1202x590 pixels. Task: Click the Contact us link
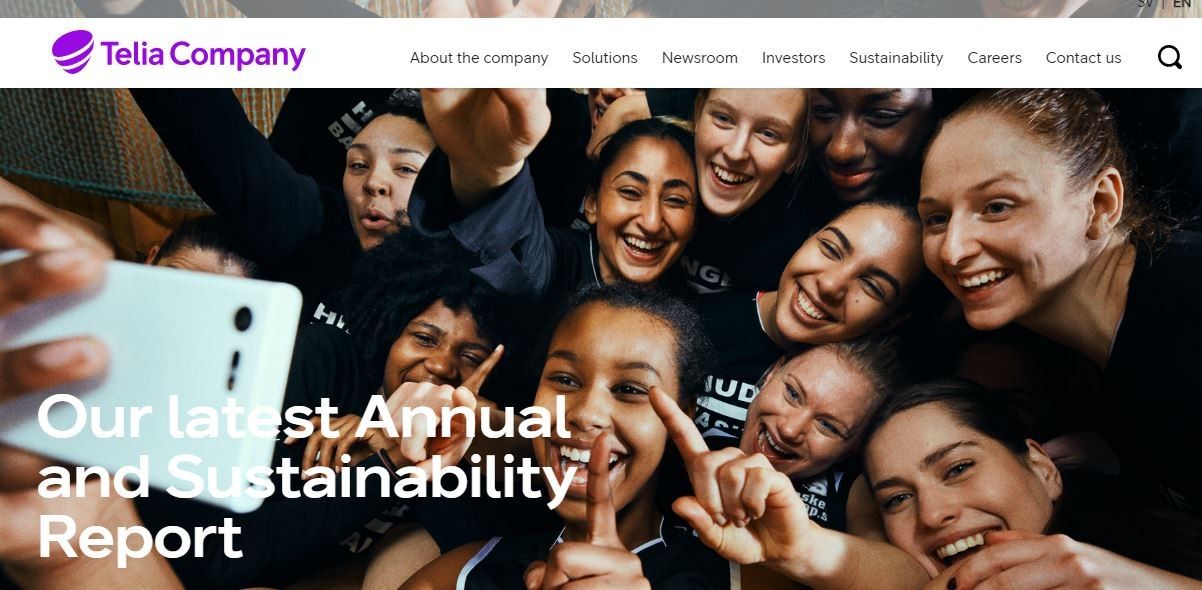point(1084,58)
